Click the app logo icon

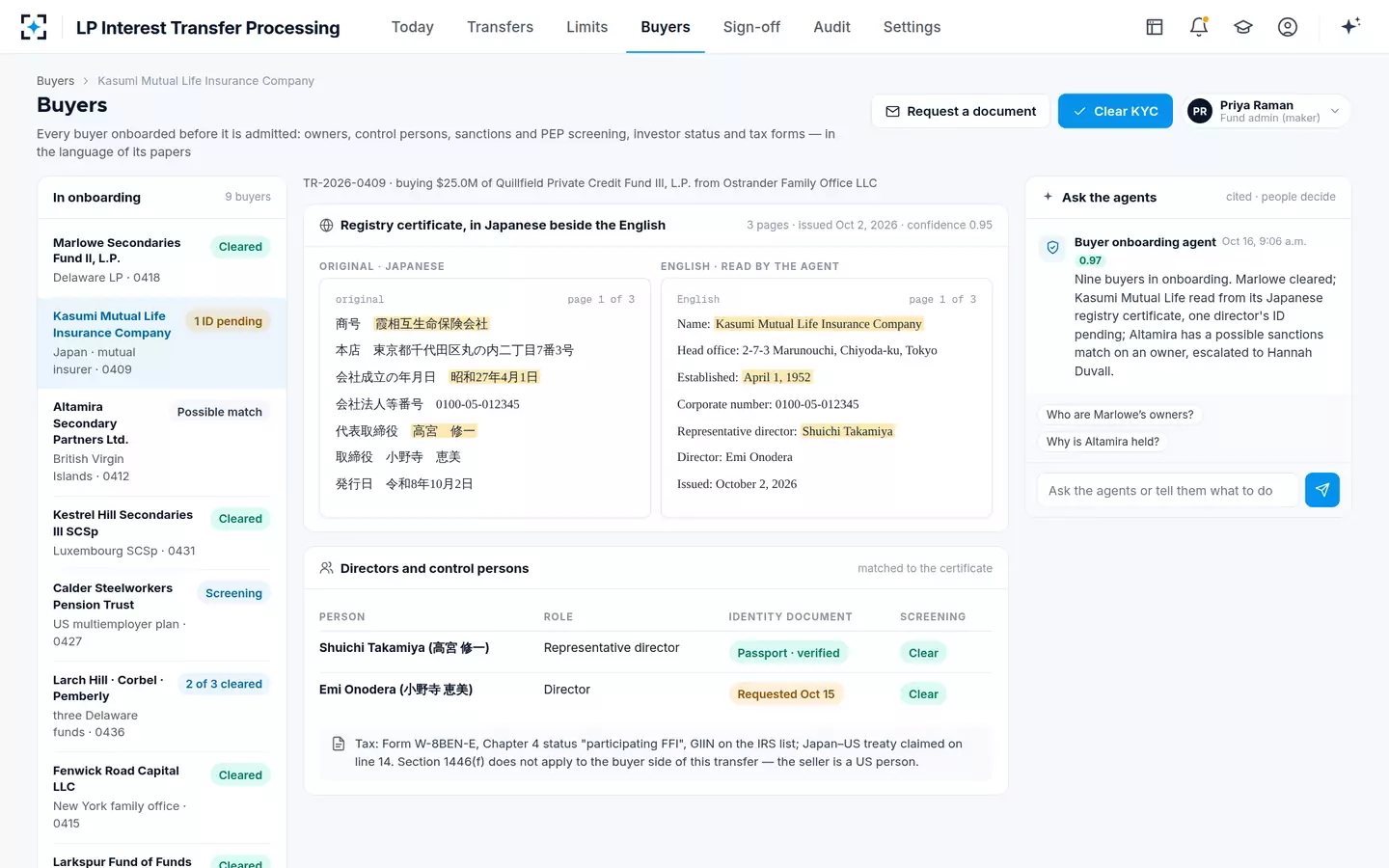tap(34, 27)
